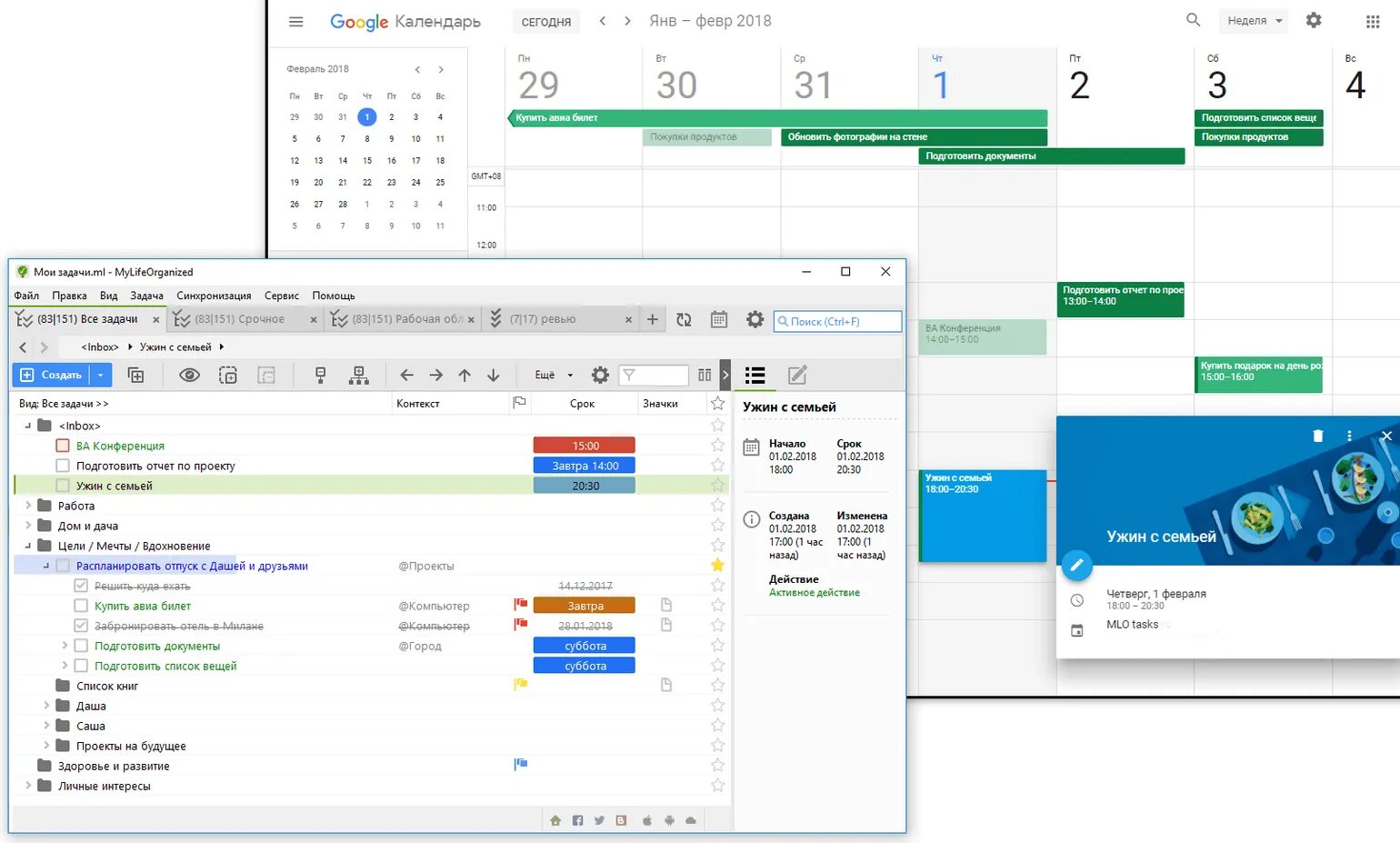Complete the Распланировать отпуск task checkbox
The height and width of the screenshot is (843, 1400).
tap(63, 566)
